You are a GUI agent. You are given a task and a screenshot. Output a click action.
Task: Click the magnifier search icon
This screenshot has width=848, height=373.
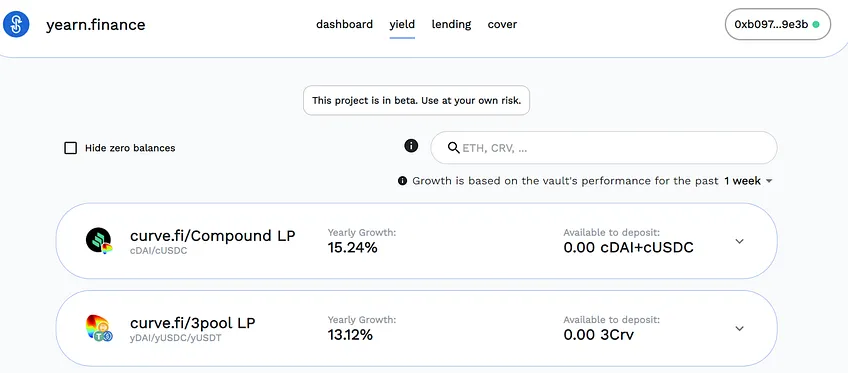tap(454, 148)
